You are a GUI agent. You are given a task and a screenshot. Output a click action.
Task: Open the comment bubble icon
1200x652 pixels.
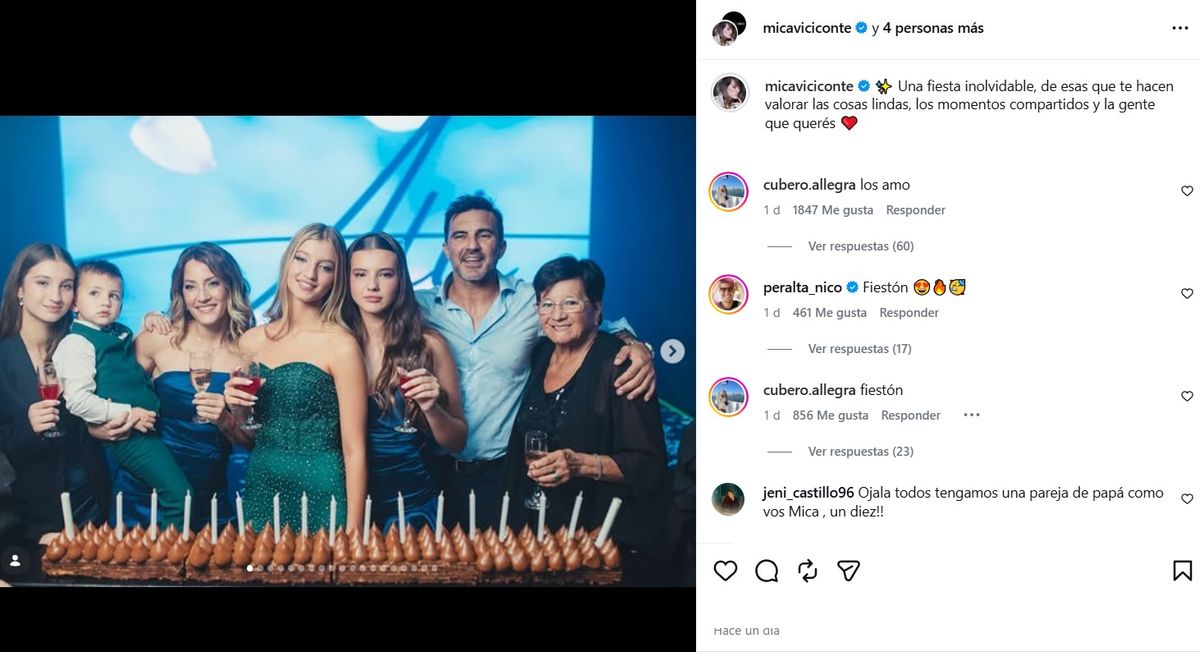767,571
